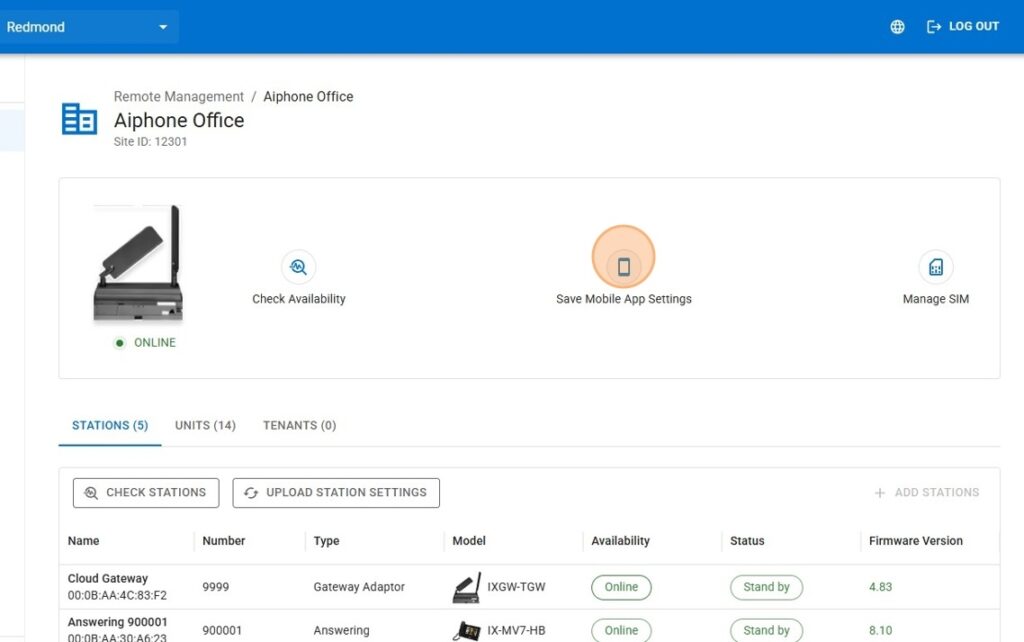Image resolution: width=1024 pixels, height=642 pixels.
Task: Select the Cloud Gateway station name
Action: 108,579
